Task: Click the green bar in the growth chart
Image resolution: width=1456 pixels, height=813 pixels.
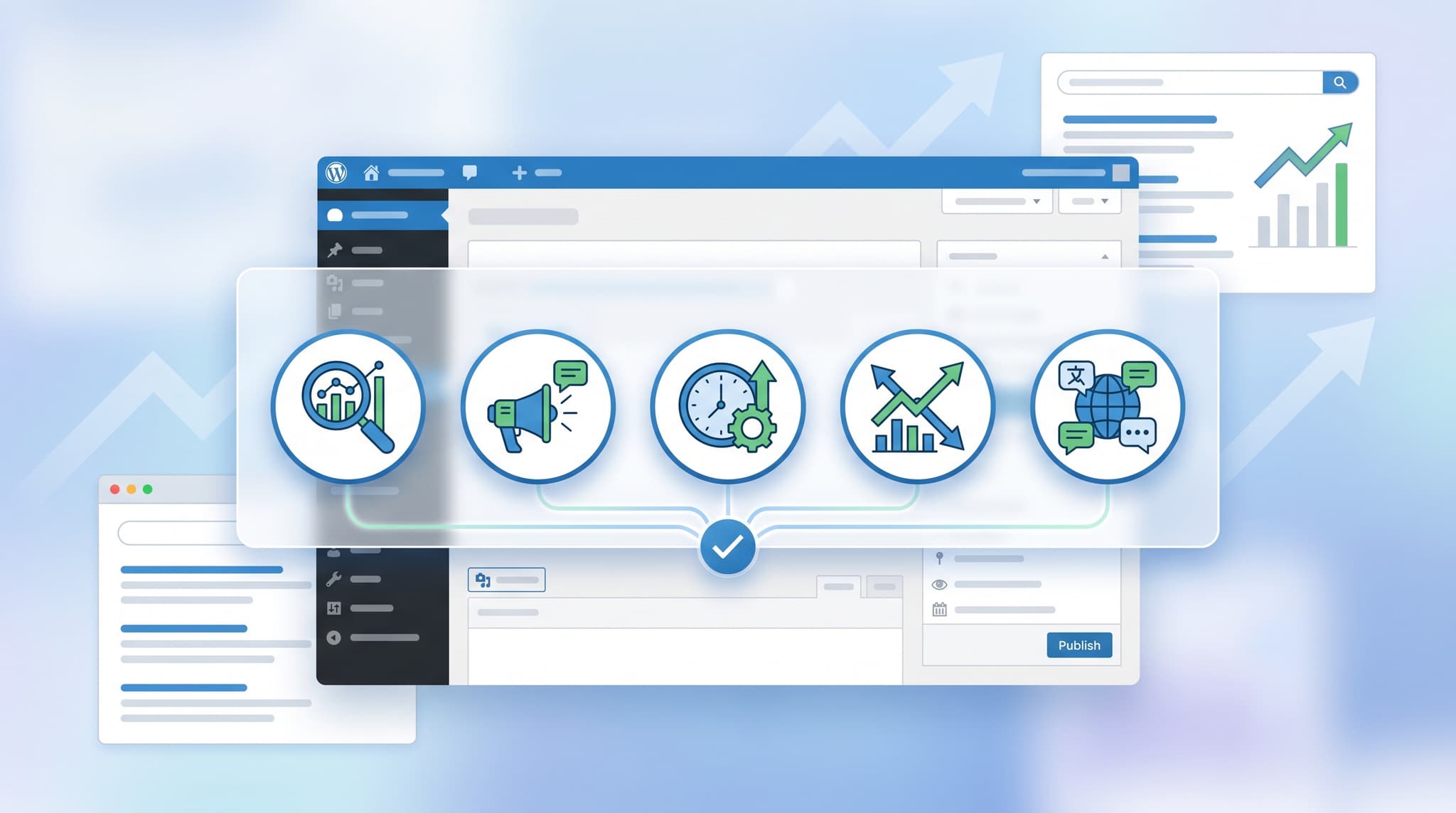Action: click(x=1342, y=205)
